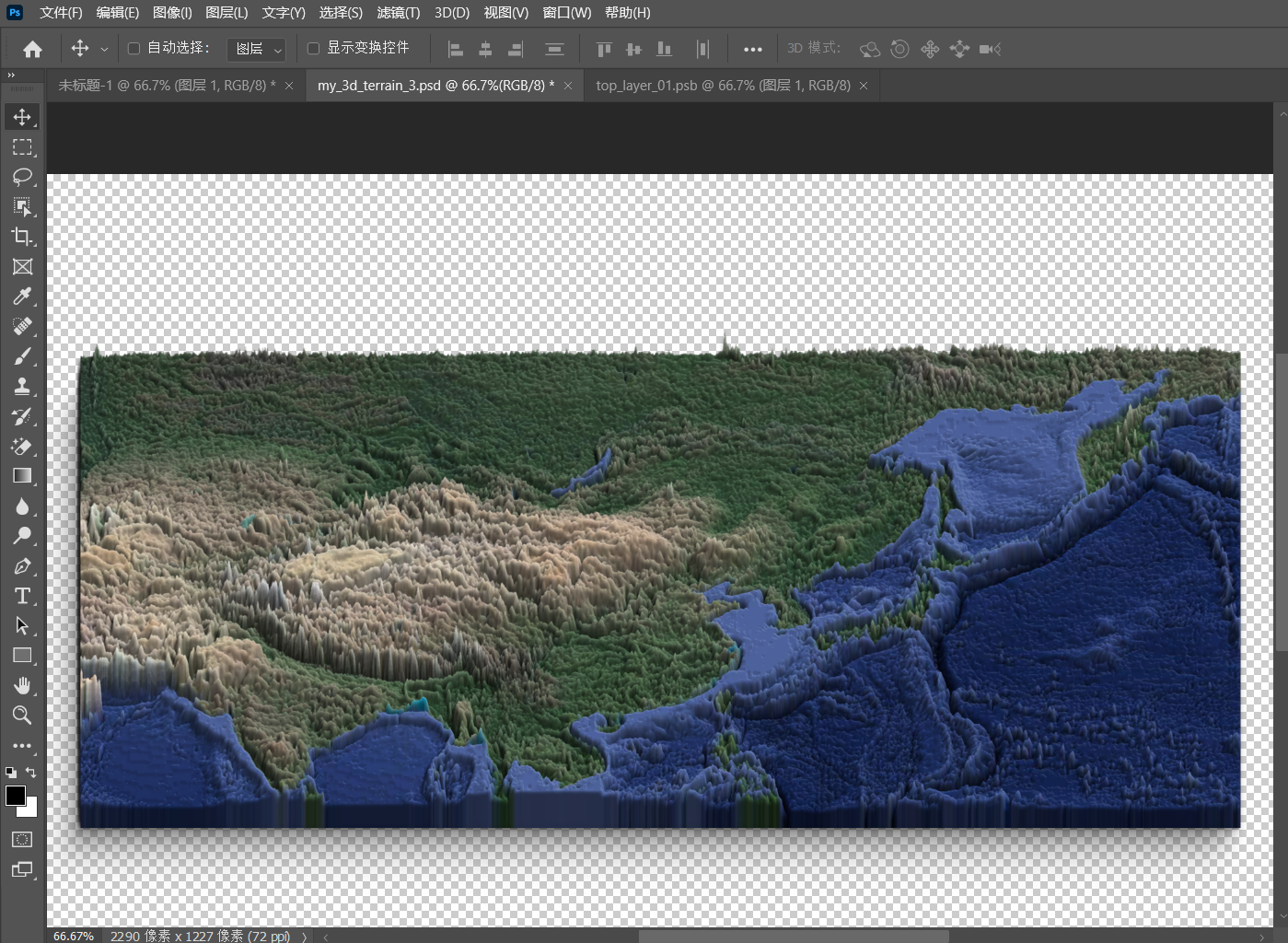Image resolution: width=1288 pixels, height=943 pixels.
Task: Open the 3D(D) menu
Action: click(x=452, y=12)
